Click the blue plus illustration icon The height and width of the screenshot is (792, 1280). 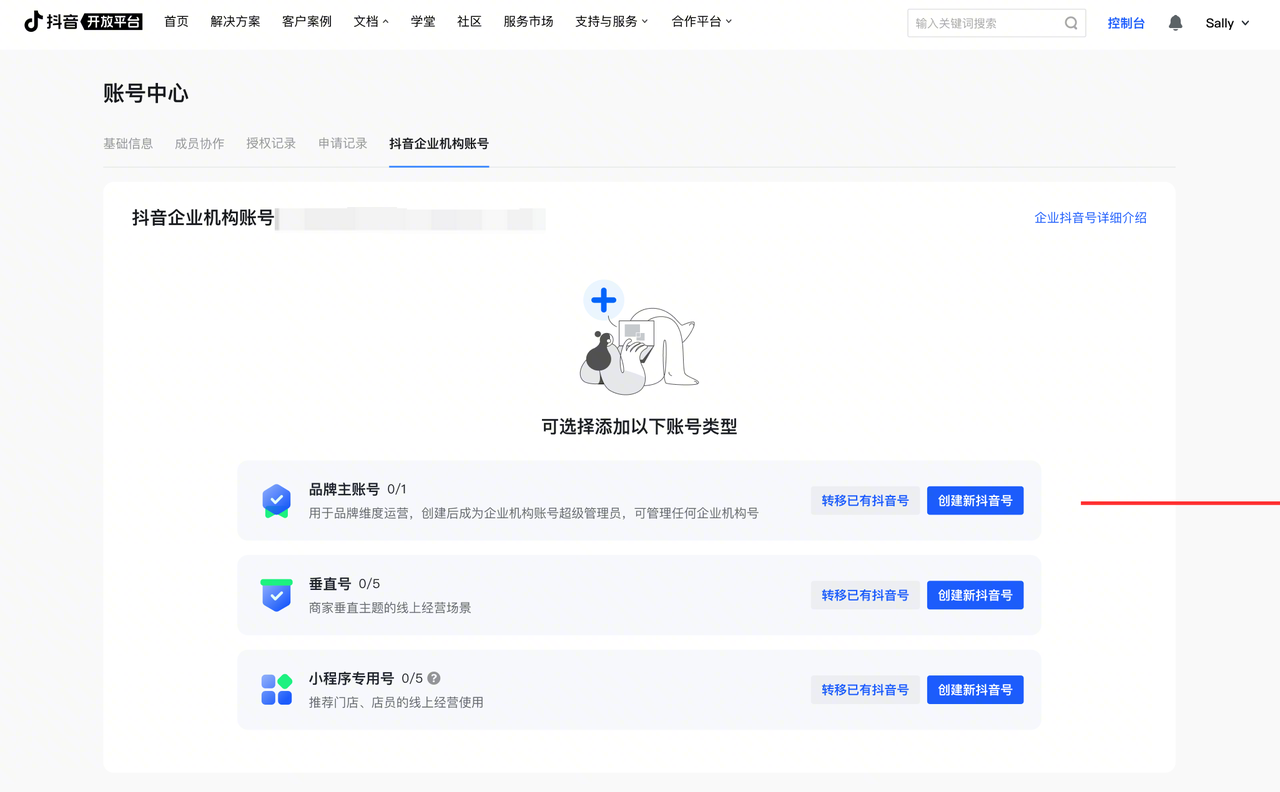pos(603,300)
